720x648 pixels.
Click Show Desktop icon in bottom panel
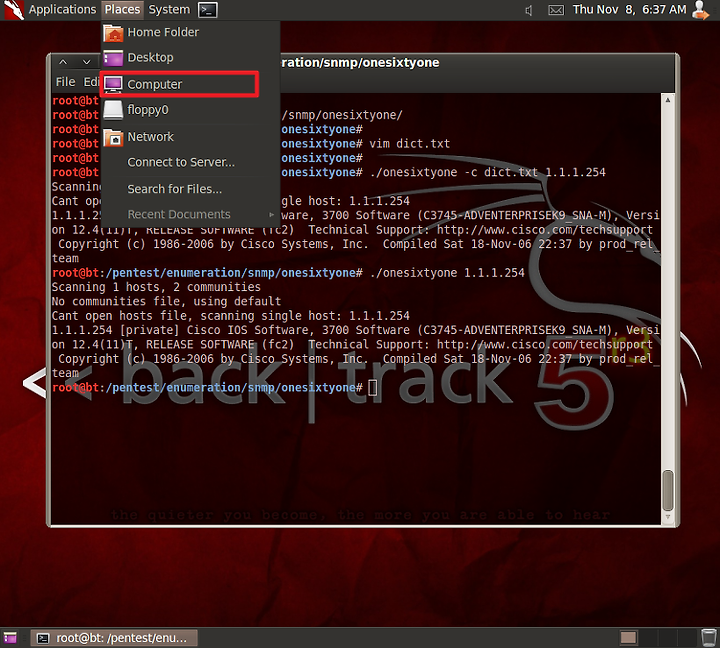10,637
